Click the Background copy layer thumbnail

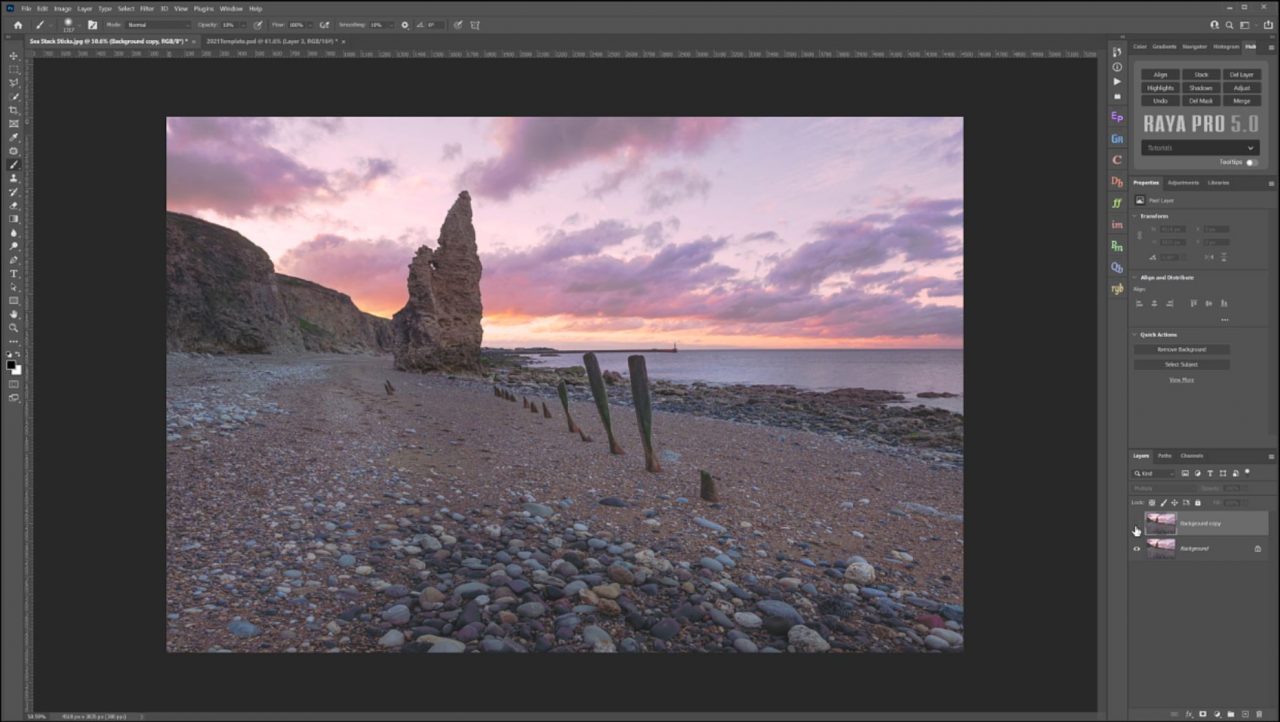[x=1161, y=522]
